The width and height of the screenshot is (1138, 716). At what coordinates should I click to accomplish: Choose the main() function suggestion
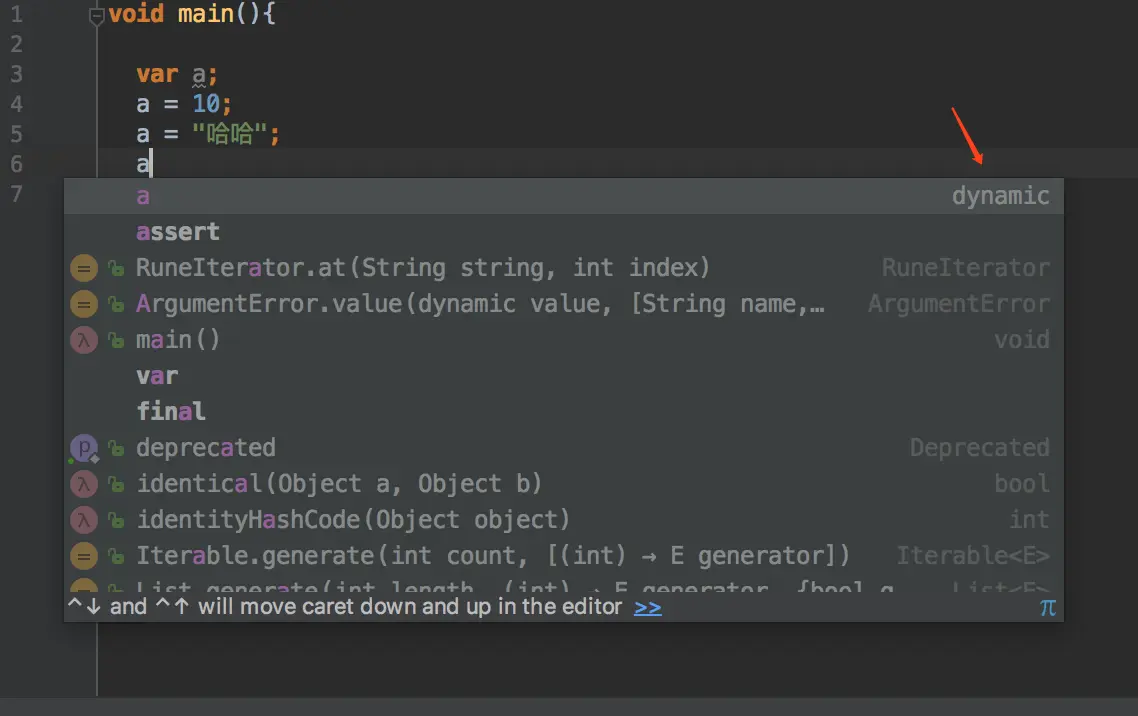pos(564,340)
